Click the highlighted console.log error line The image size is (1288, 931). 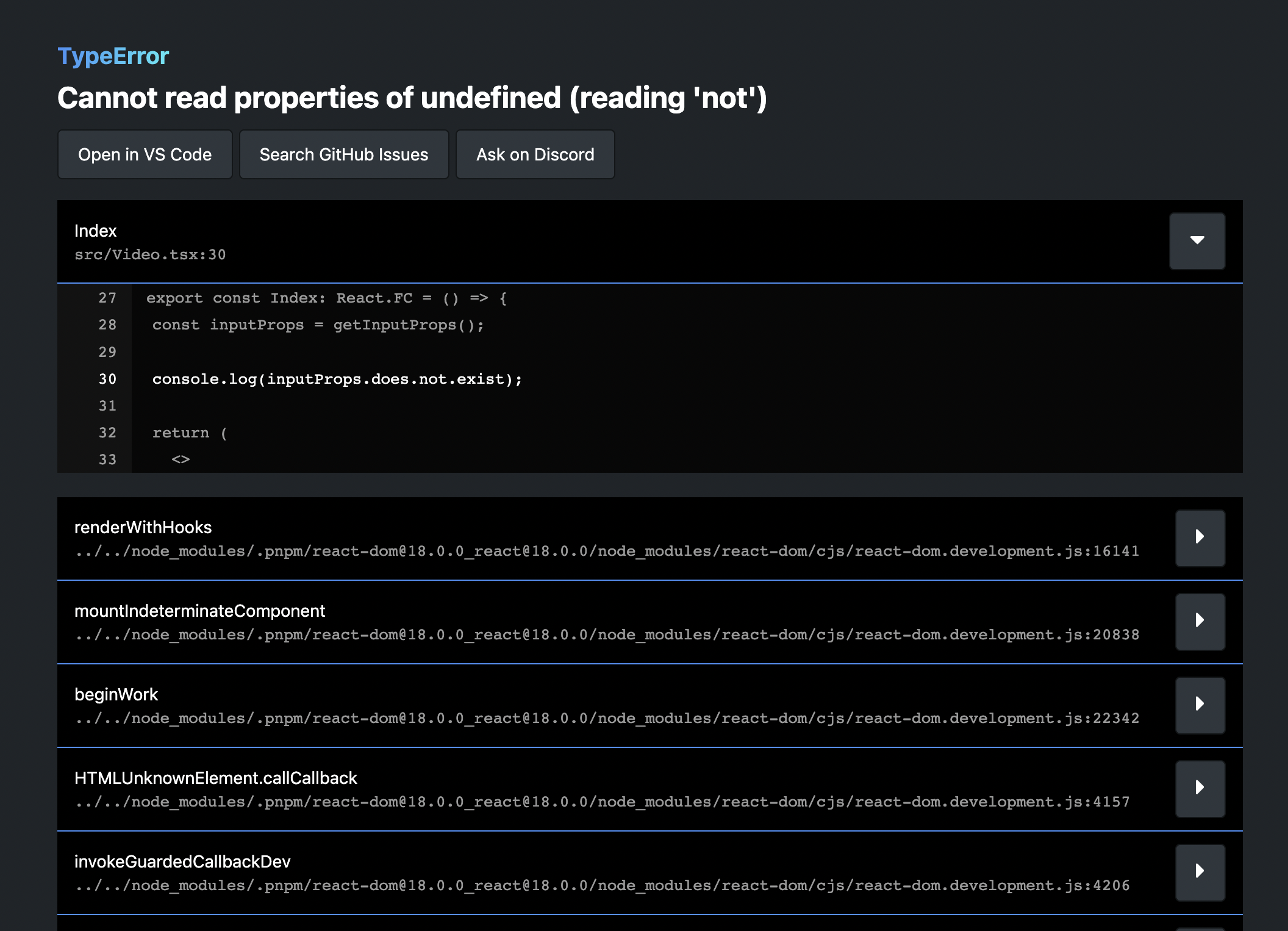[337, 379]
